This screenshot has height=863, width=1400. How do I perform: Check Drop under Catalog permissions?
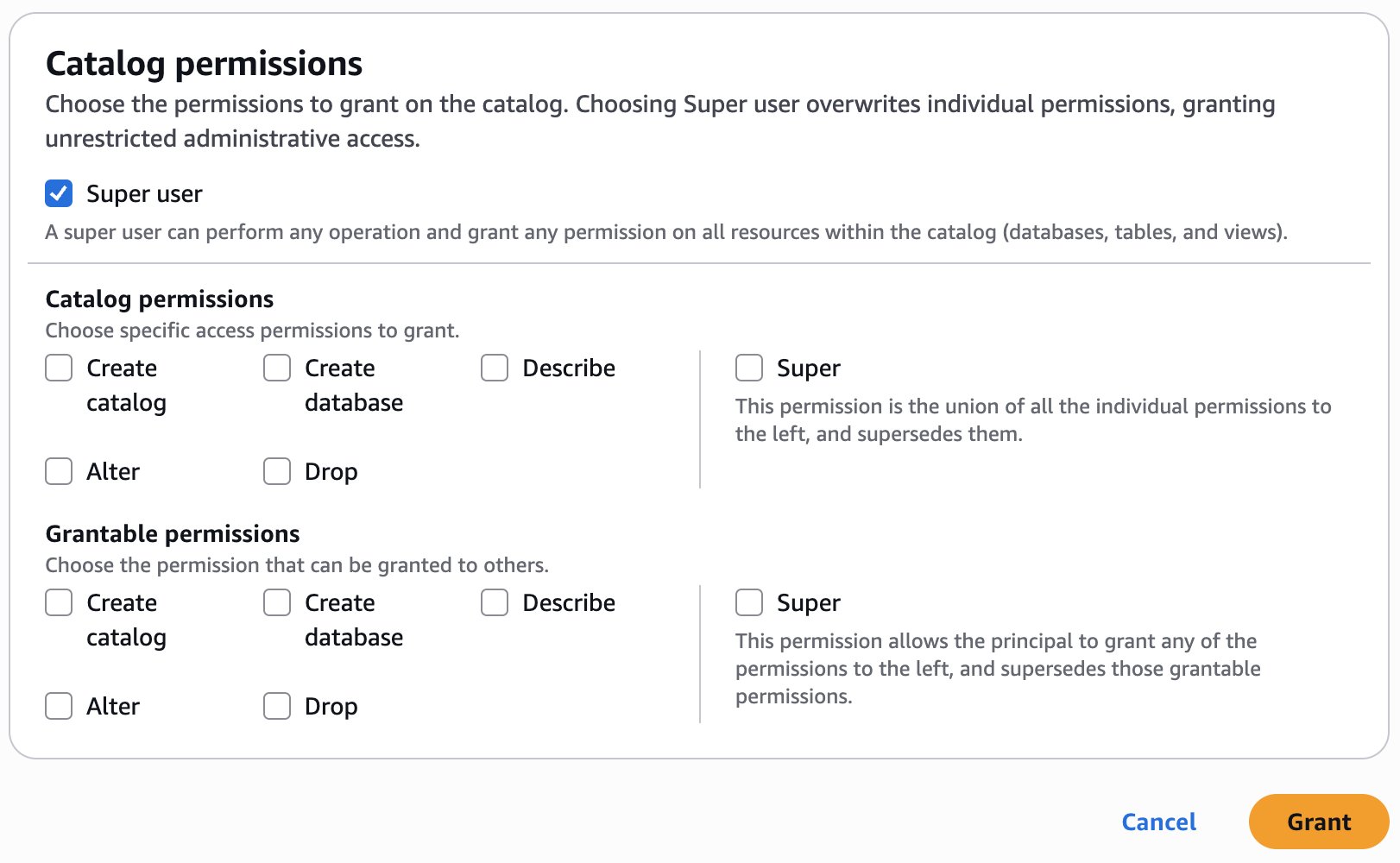277,472
